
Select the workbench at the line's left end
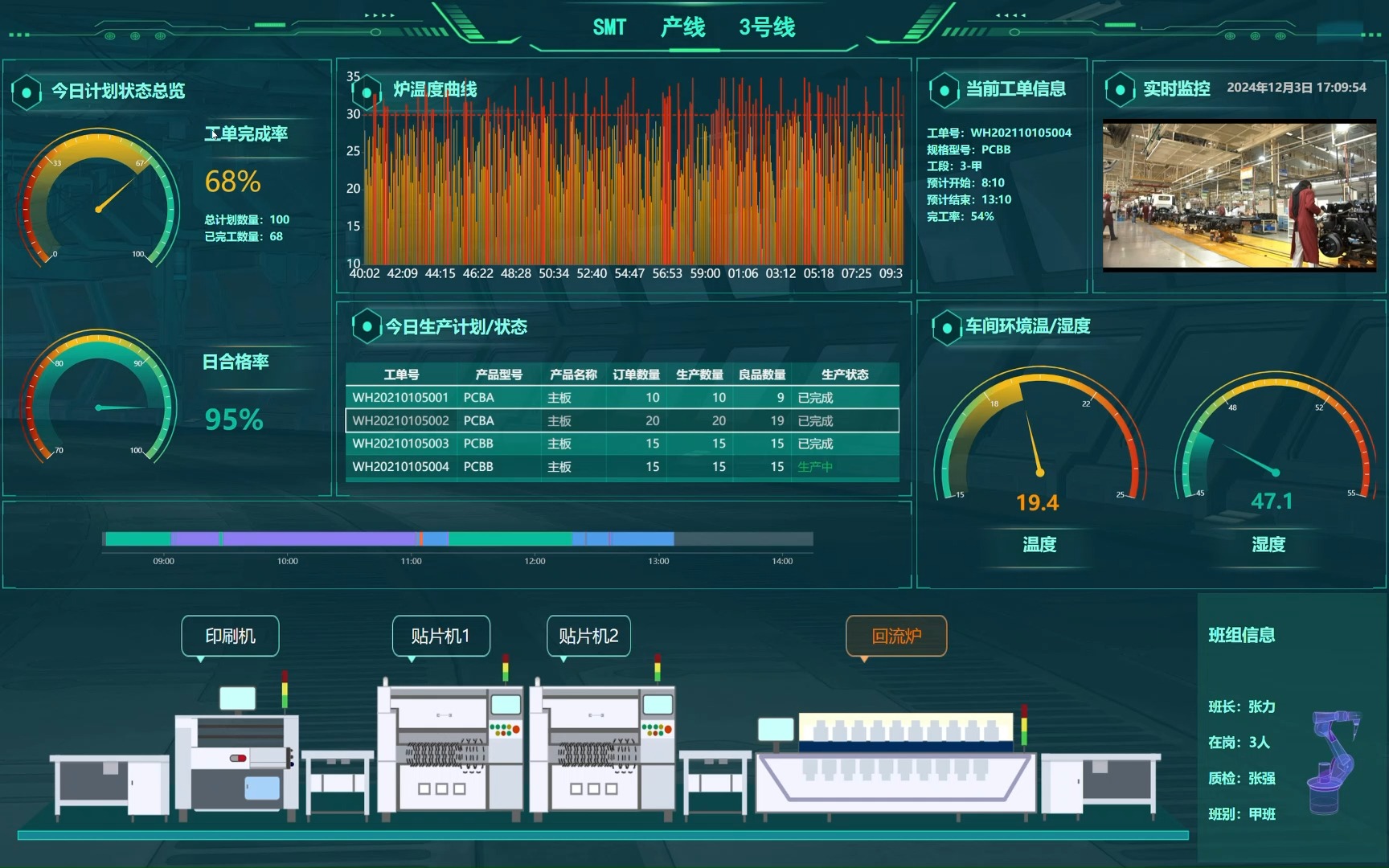[110, 788]
